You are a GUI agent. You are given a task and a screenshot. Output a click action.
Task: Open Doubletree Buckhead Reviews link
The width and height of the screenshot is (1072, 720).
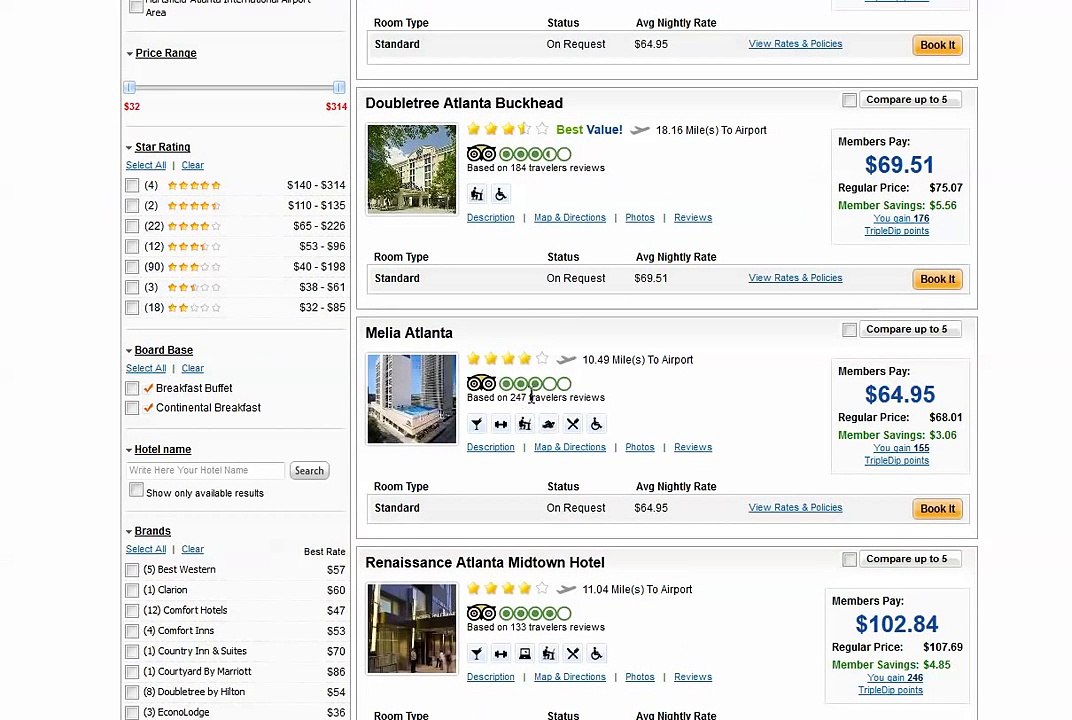pyautogui.click(x=693, y=217)
